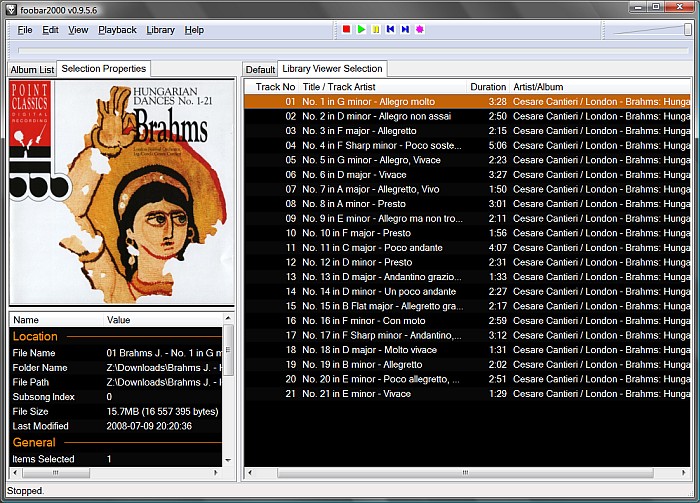
Task: Skip to the next track button
Action: [x=405, y=29]
